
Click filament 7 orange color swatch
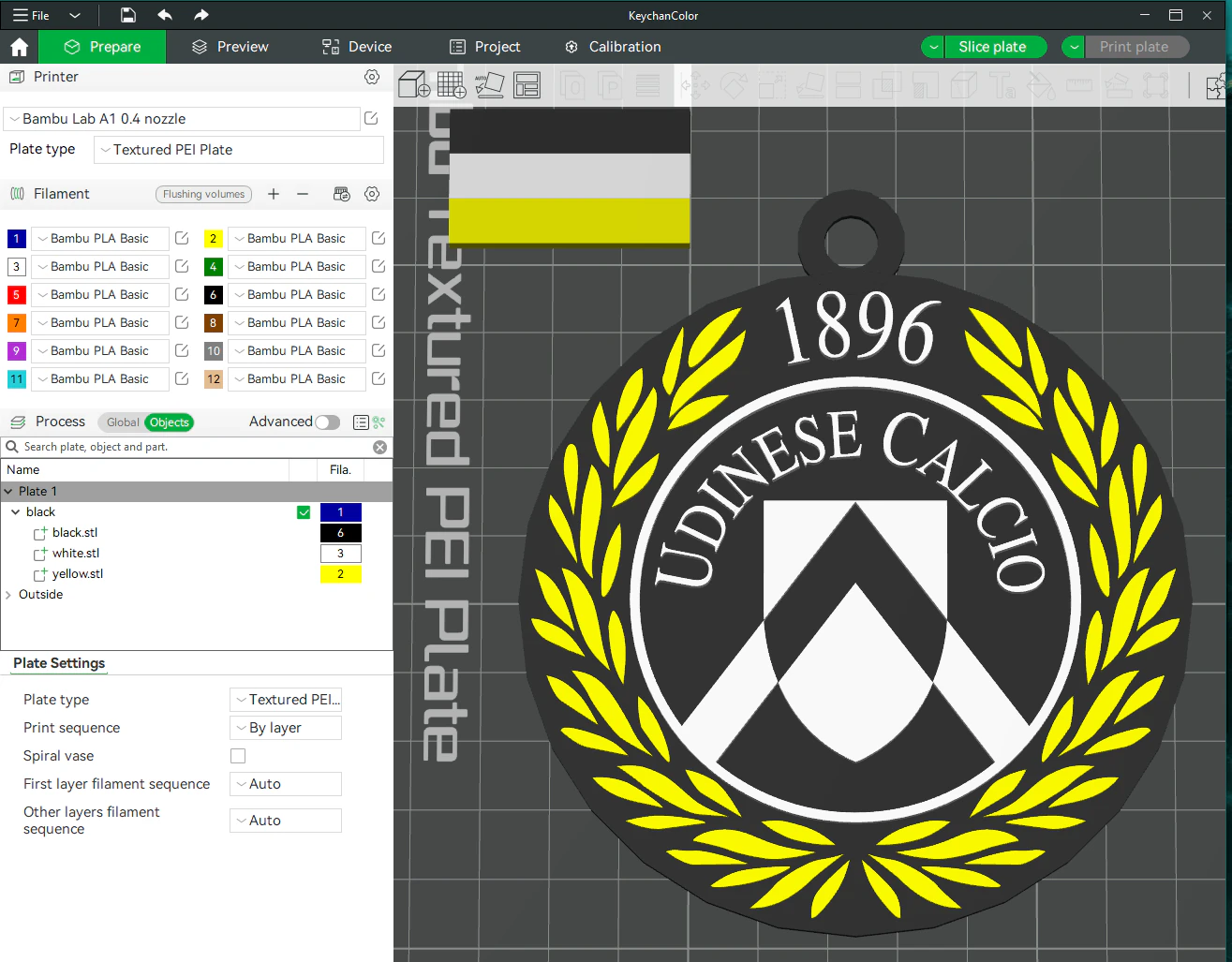coord(16,323)
